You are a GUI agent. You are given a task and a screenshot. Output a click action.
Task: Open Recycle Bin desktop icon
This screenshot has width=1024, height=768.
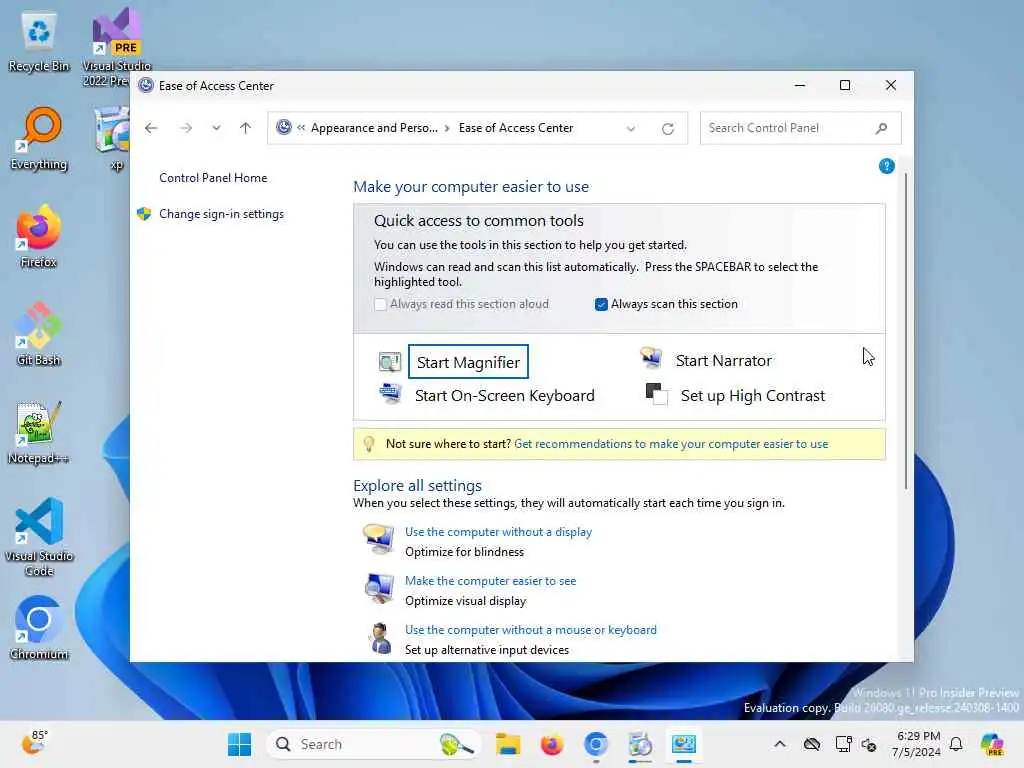point(39,42)
